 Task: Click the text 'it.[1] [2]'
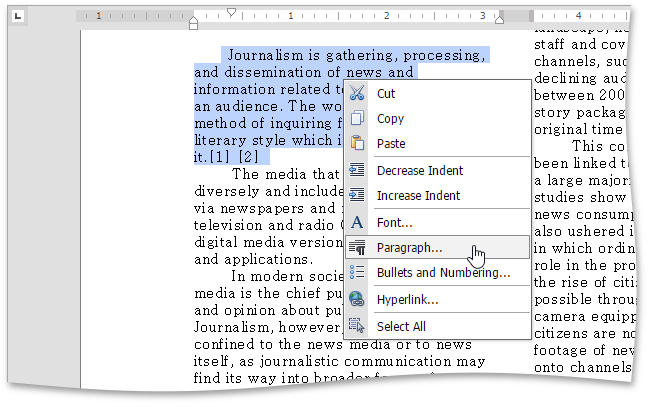pos(226,157)
